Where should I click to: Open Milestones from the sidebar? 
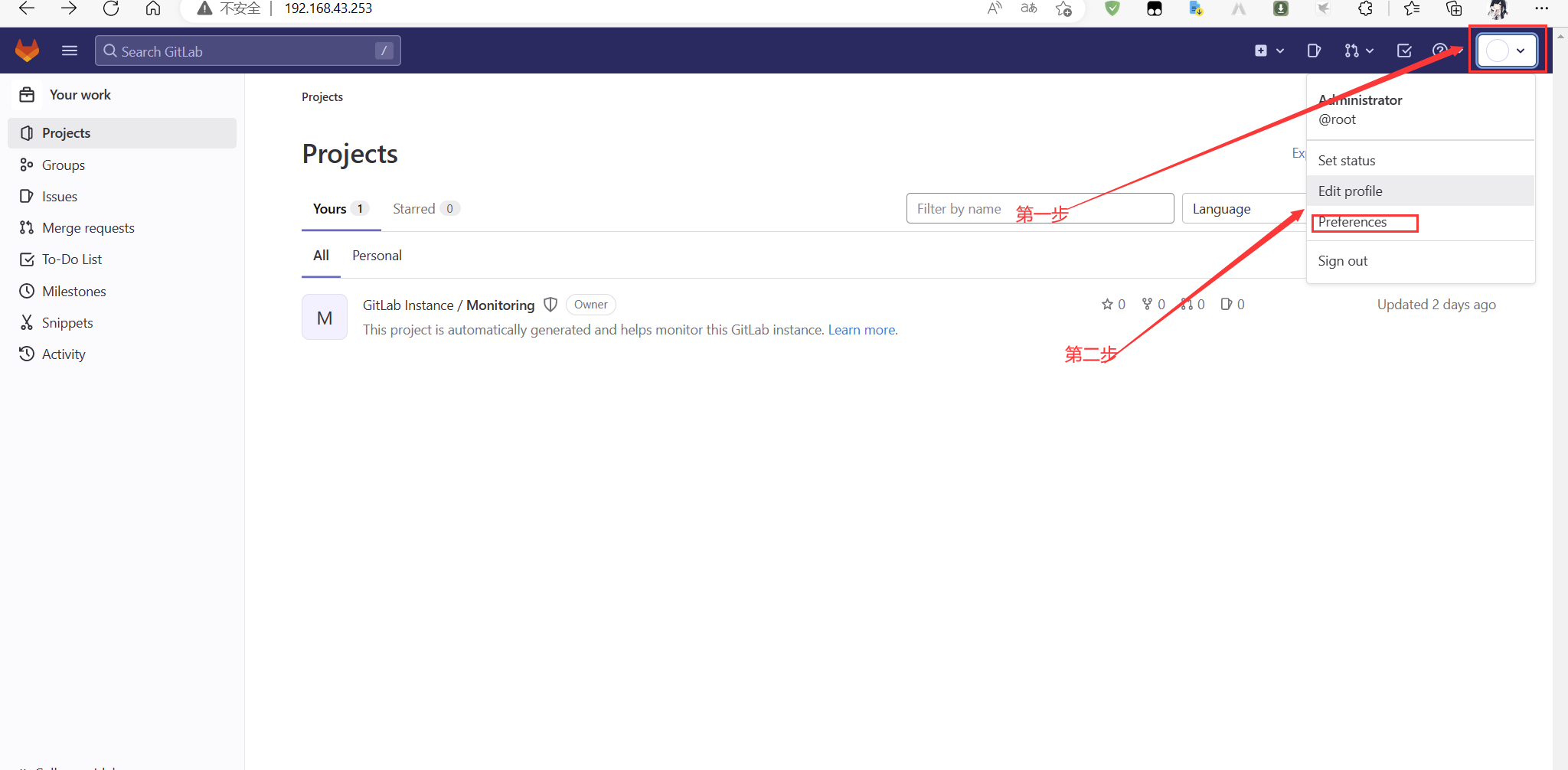[73, 291]
